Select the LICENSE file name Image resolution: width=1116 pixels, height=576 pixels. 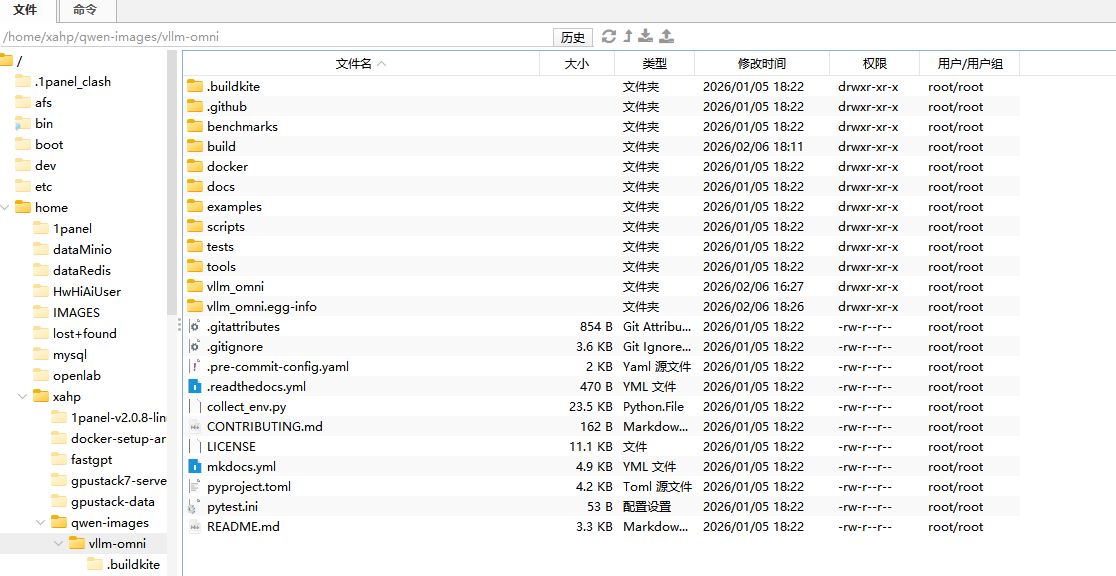pos(231,446)
